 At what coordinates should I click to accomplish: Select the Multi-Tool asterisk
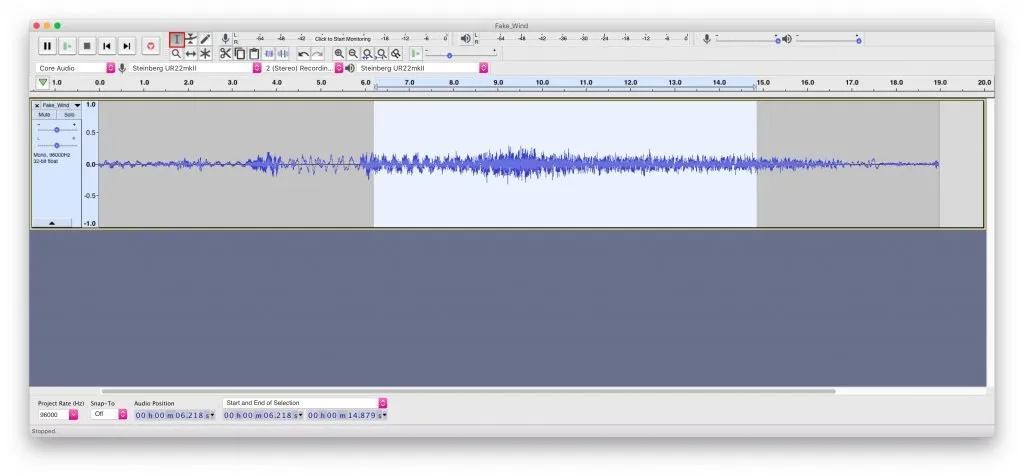point(205,54)
